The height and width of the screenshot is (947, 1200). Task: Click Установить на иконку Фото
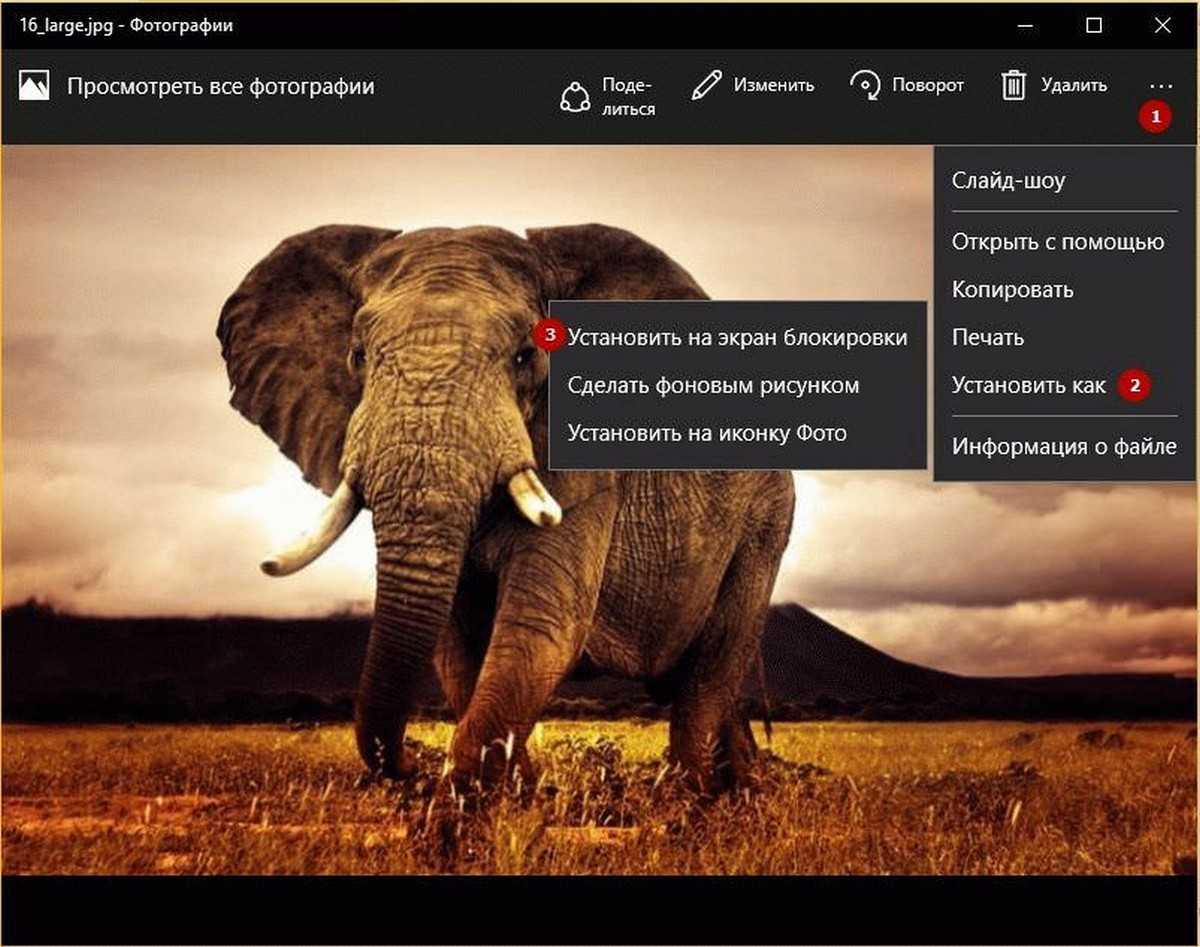707,433
